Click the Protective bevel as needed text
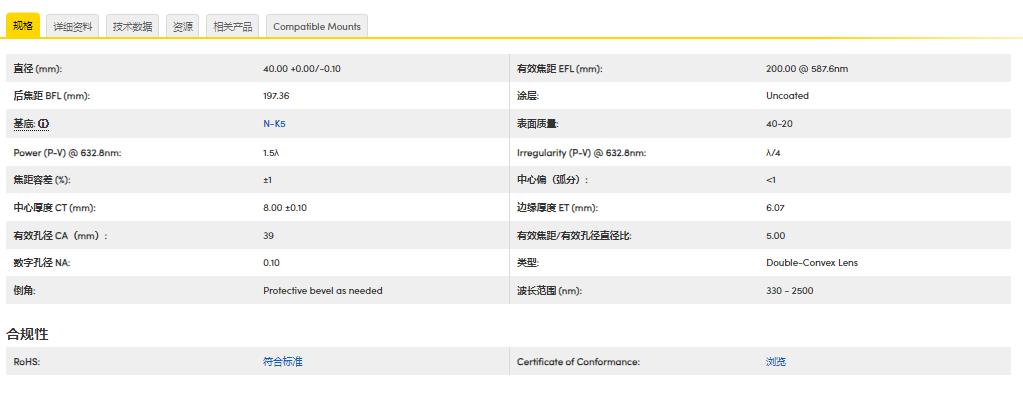Screen dimensions: 1023x405 [x=322, y=291]
